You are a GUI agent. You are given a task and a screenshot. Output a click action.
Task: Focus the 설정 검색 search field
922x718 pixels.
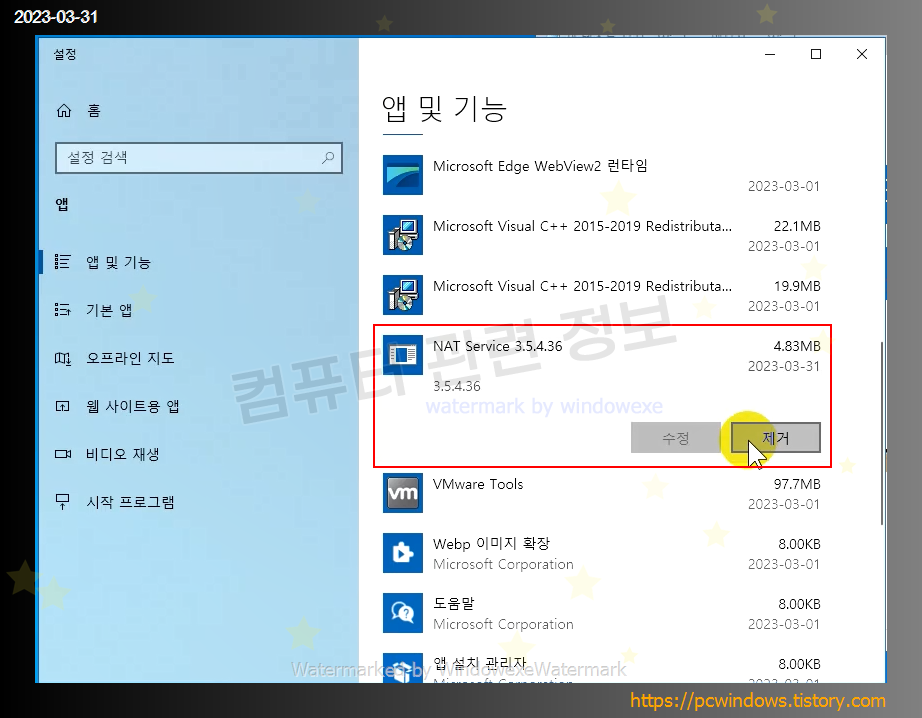(x=198, y=158)
